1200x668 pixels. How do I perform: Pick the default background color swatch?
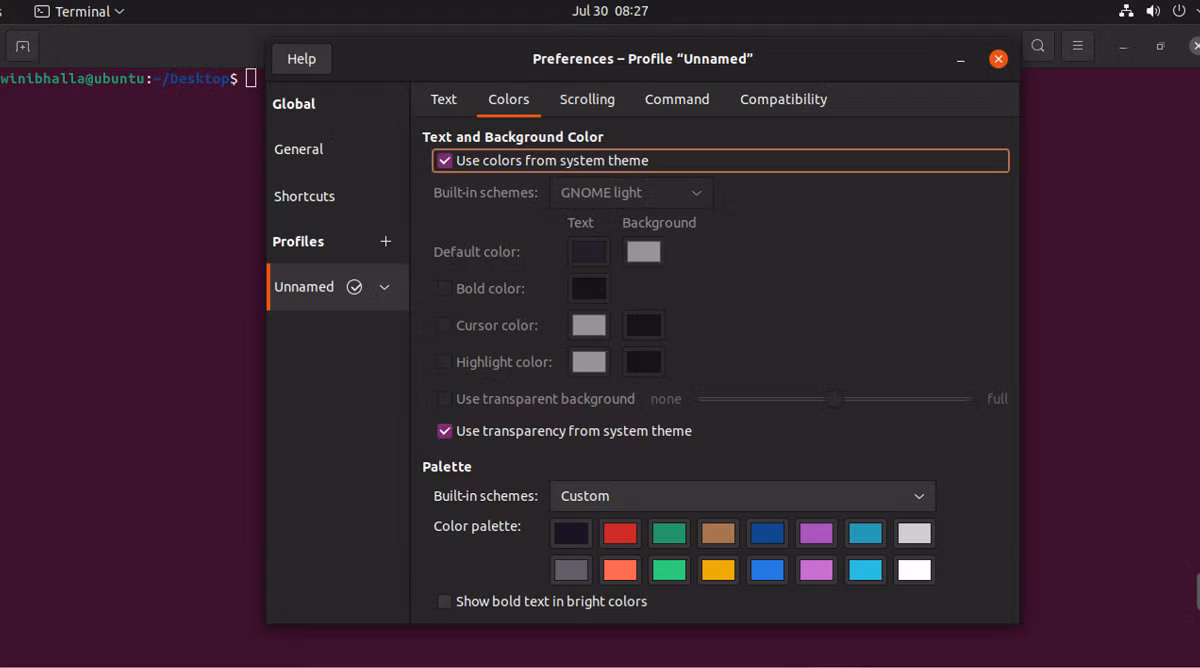click(643, 252)
